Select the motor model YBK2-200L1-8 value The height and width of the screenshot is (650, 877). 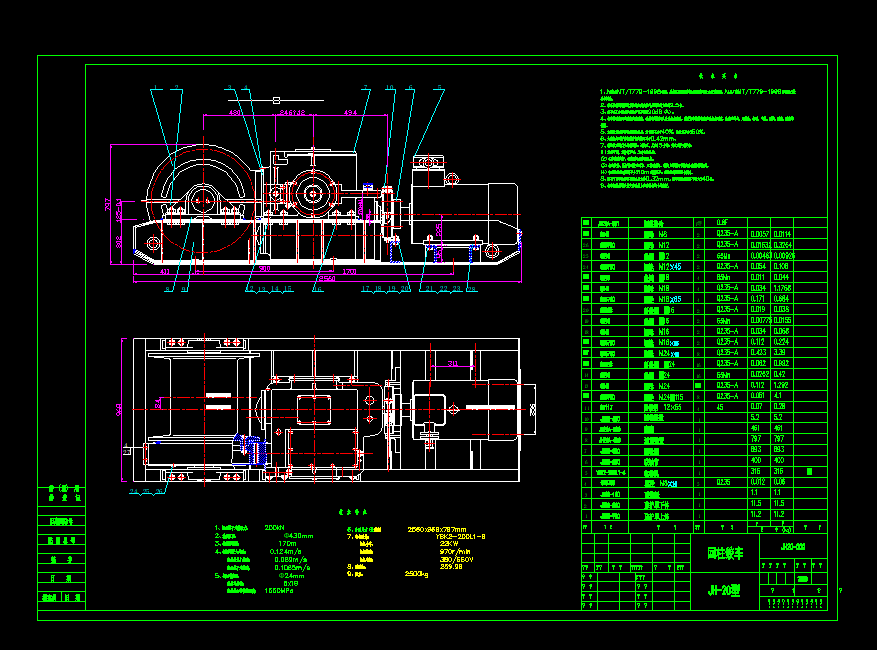coord(460,535)
